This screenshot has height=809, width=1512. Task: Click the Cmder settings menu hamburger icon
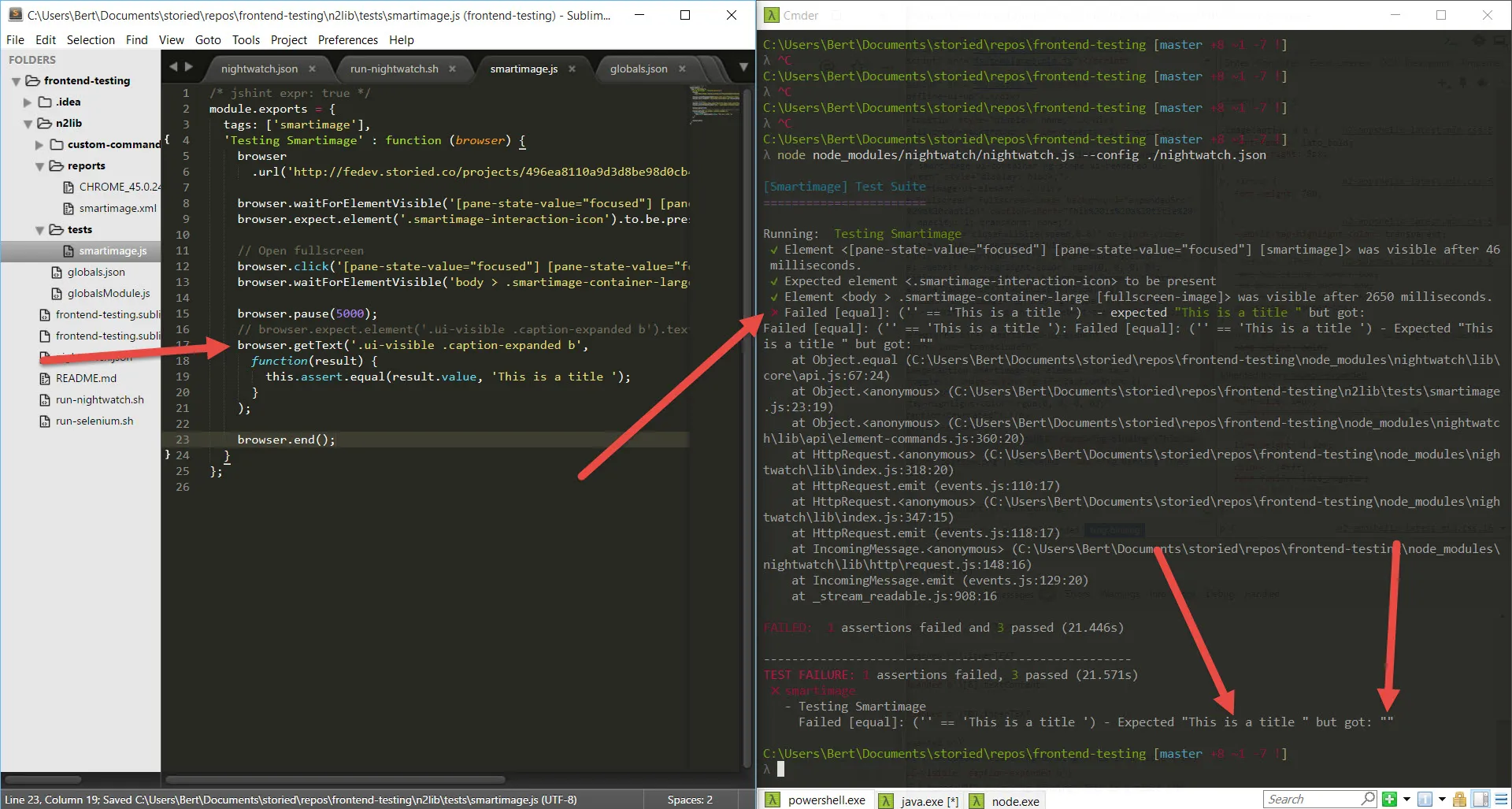(1501, 799)
